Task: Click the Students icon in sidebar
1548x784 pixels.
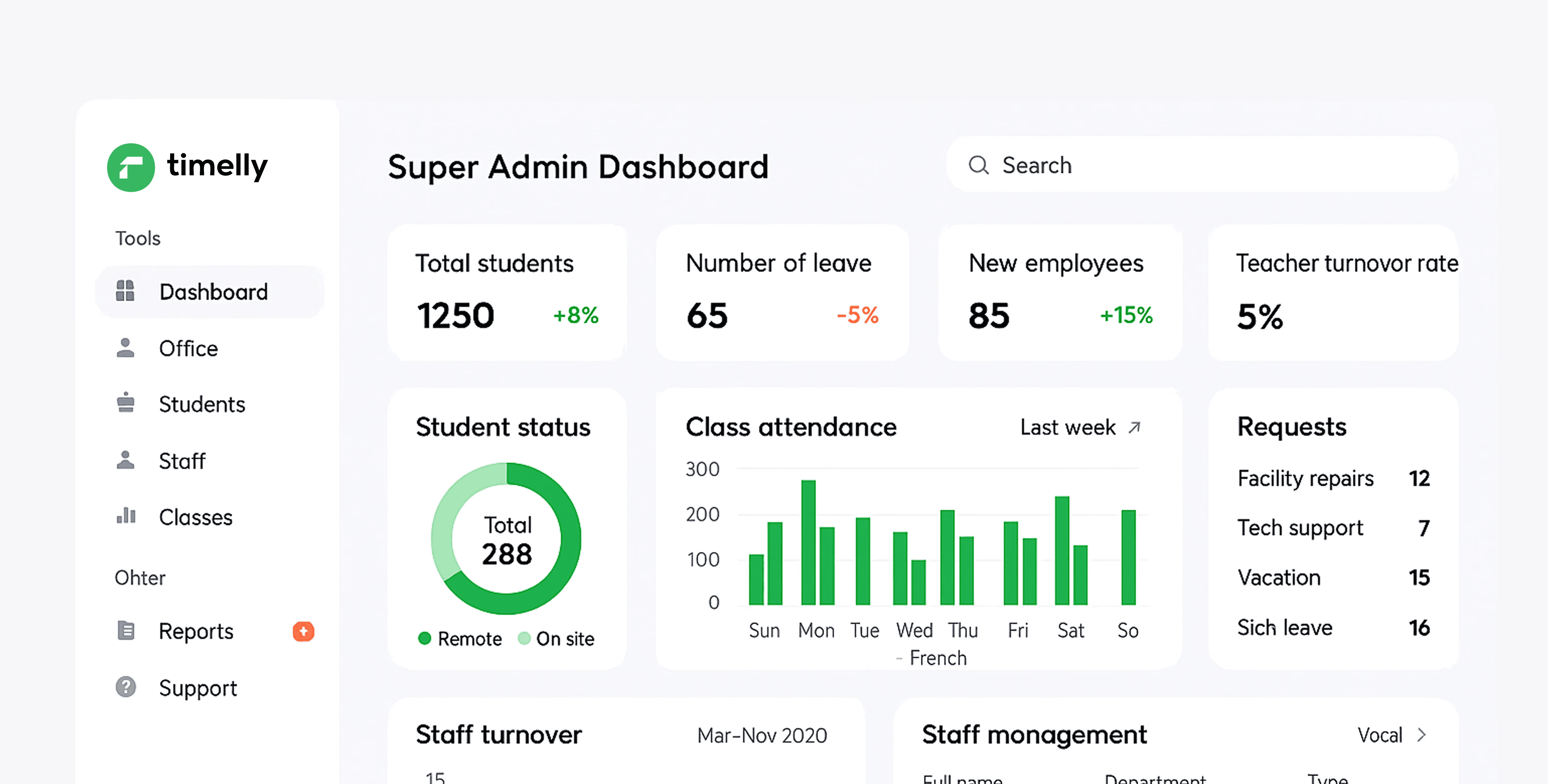Action: 125,403
